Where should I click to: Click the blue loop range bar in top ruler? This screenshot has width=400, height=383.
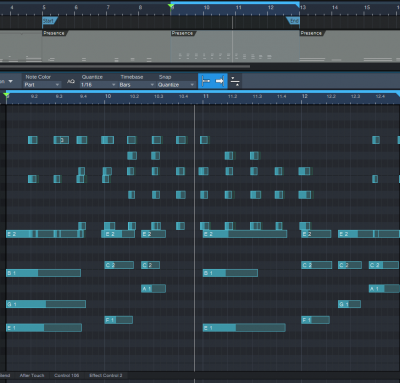(235, 3)
